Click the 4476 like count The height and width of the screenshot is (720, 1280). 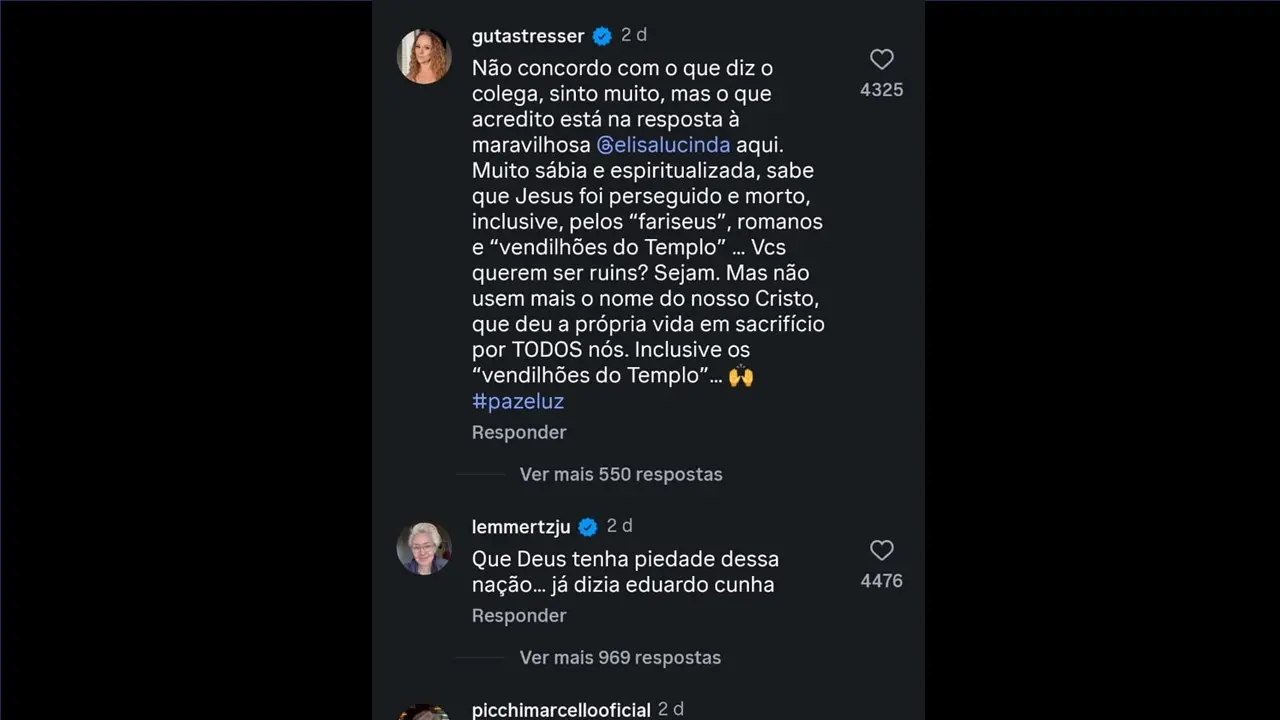[881, 580]
